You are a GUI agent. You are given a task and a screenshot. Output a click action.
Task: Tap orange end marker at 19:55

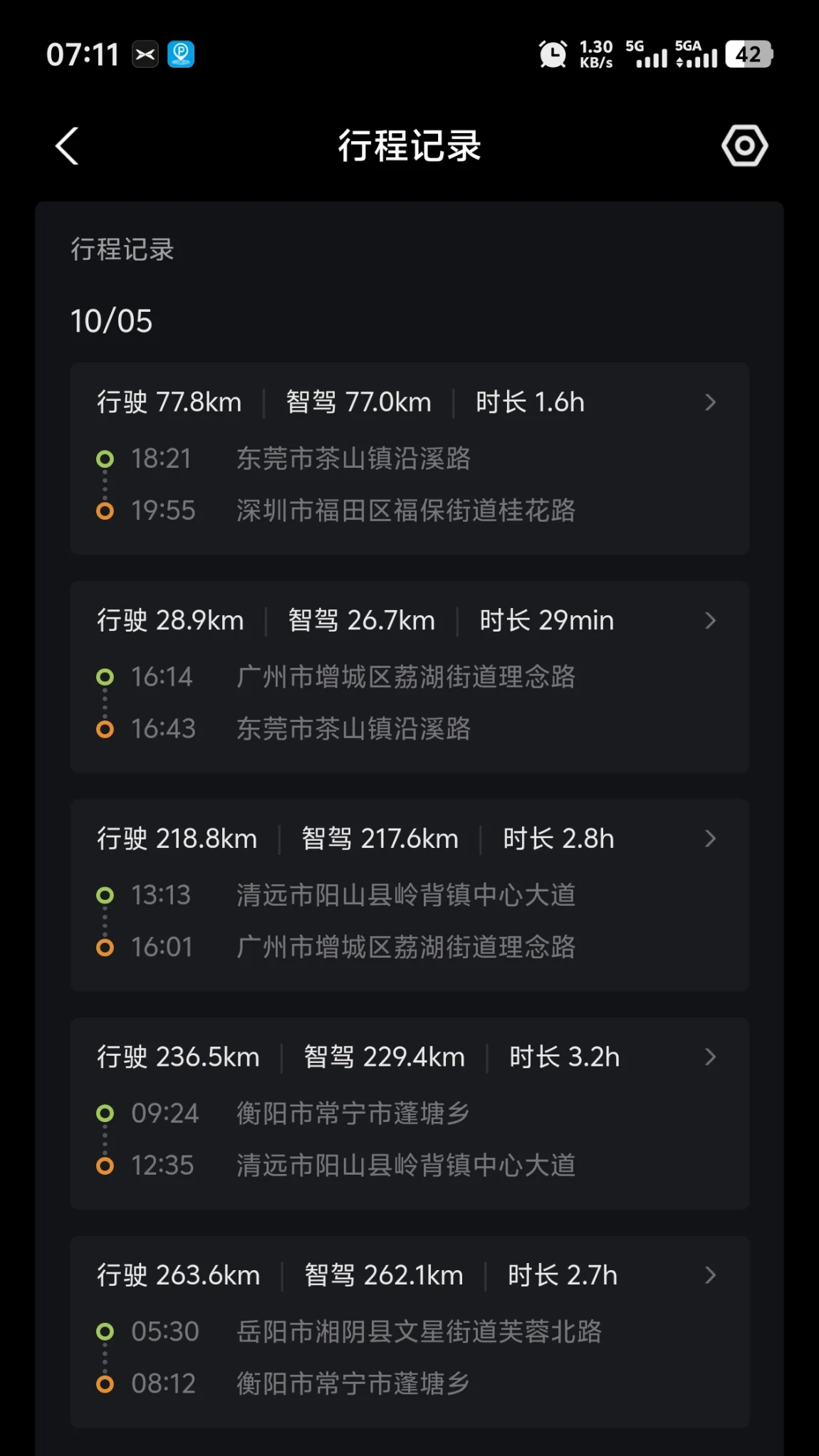coord(105,511)
